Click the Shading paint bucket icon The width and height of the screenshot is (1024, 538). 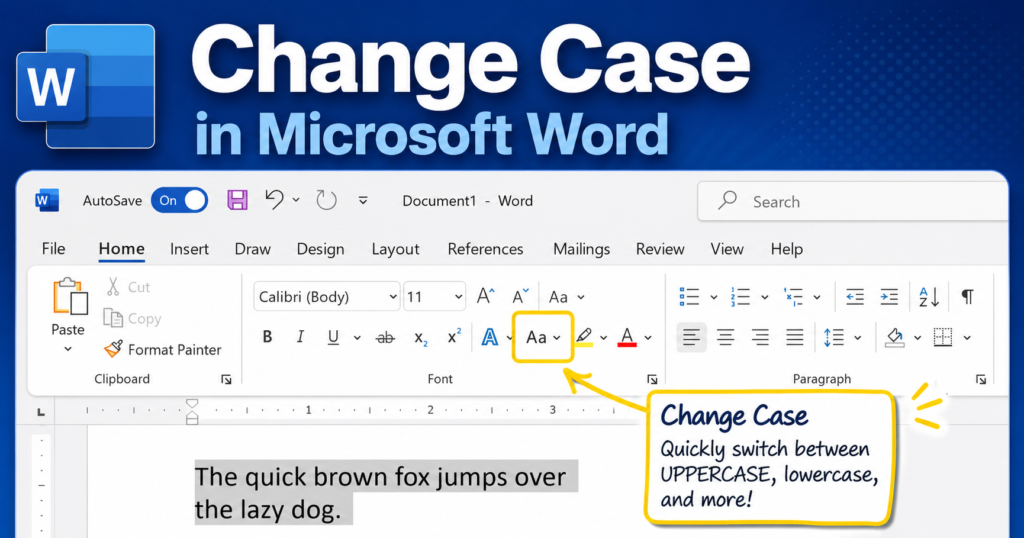[x=895, y=338]
